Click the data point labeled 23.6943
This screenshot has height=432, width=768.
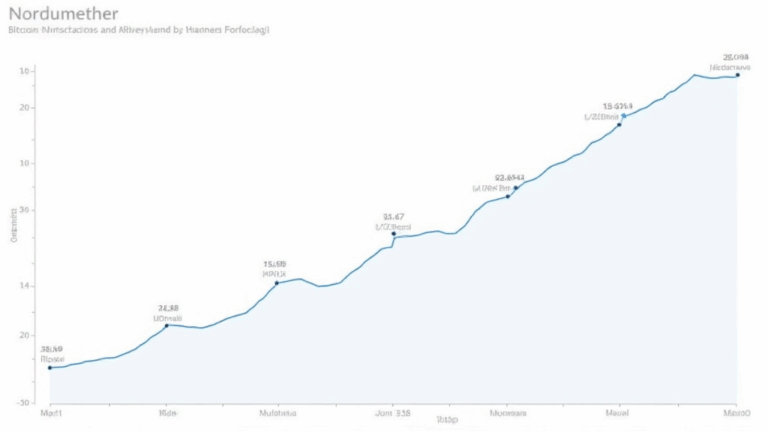tap(508, 196)
